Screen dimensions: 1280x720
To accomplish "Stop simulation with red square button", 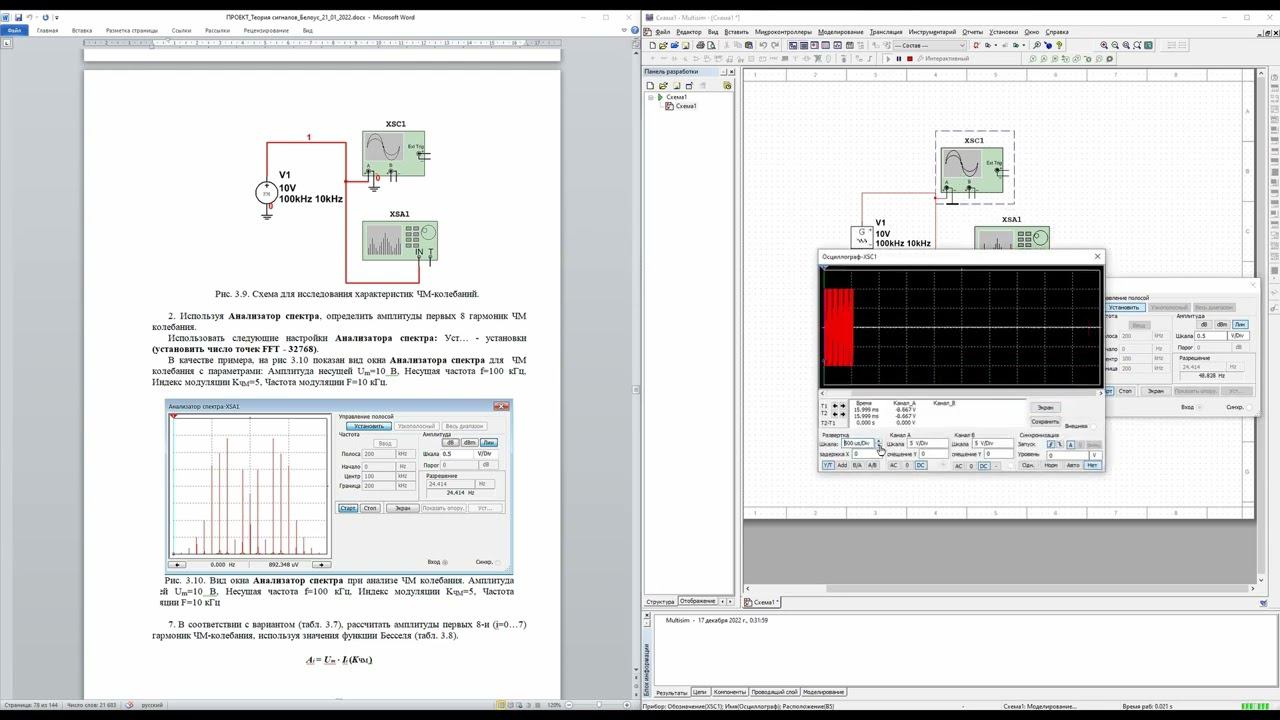I will (x=909, y=59).
